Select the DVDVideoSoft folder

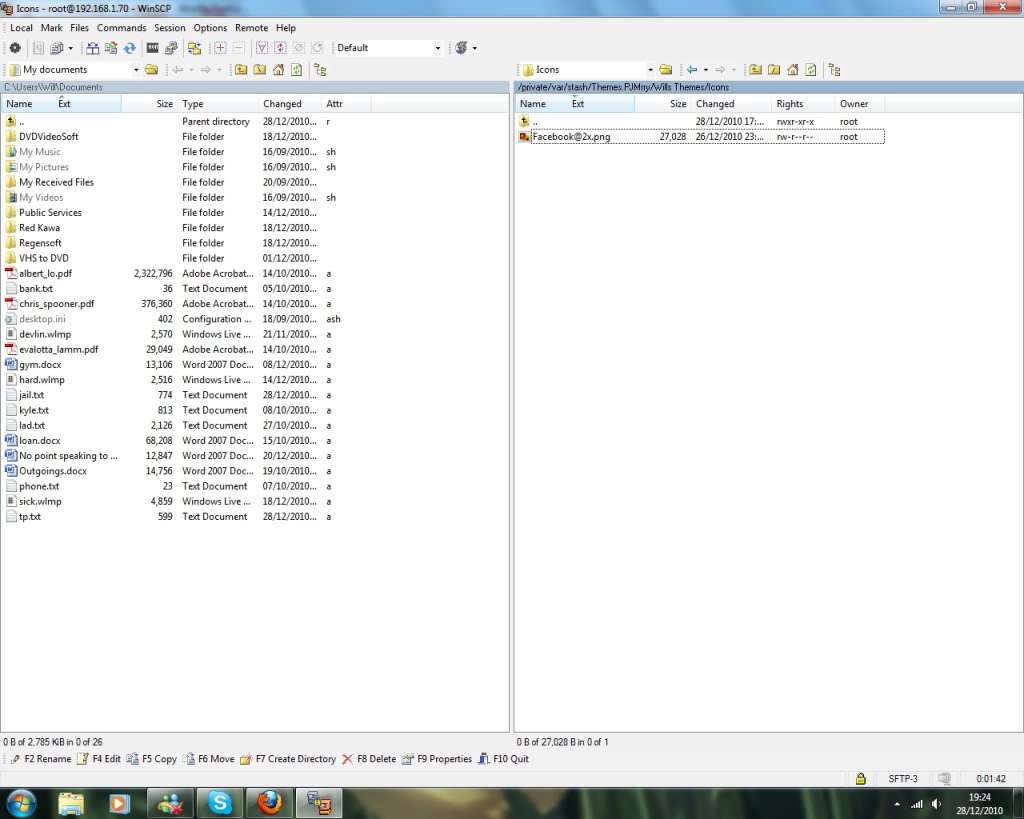tap(48, 136)
